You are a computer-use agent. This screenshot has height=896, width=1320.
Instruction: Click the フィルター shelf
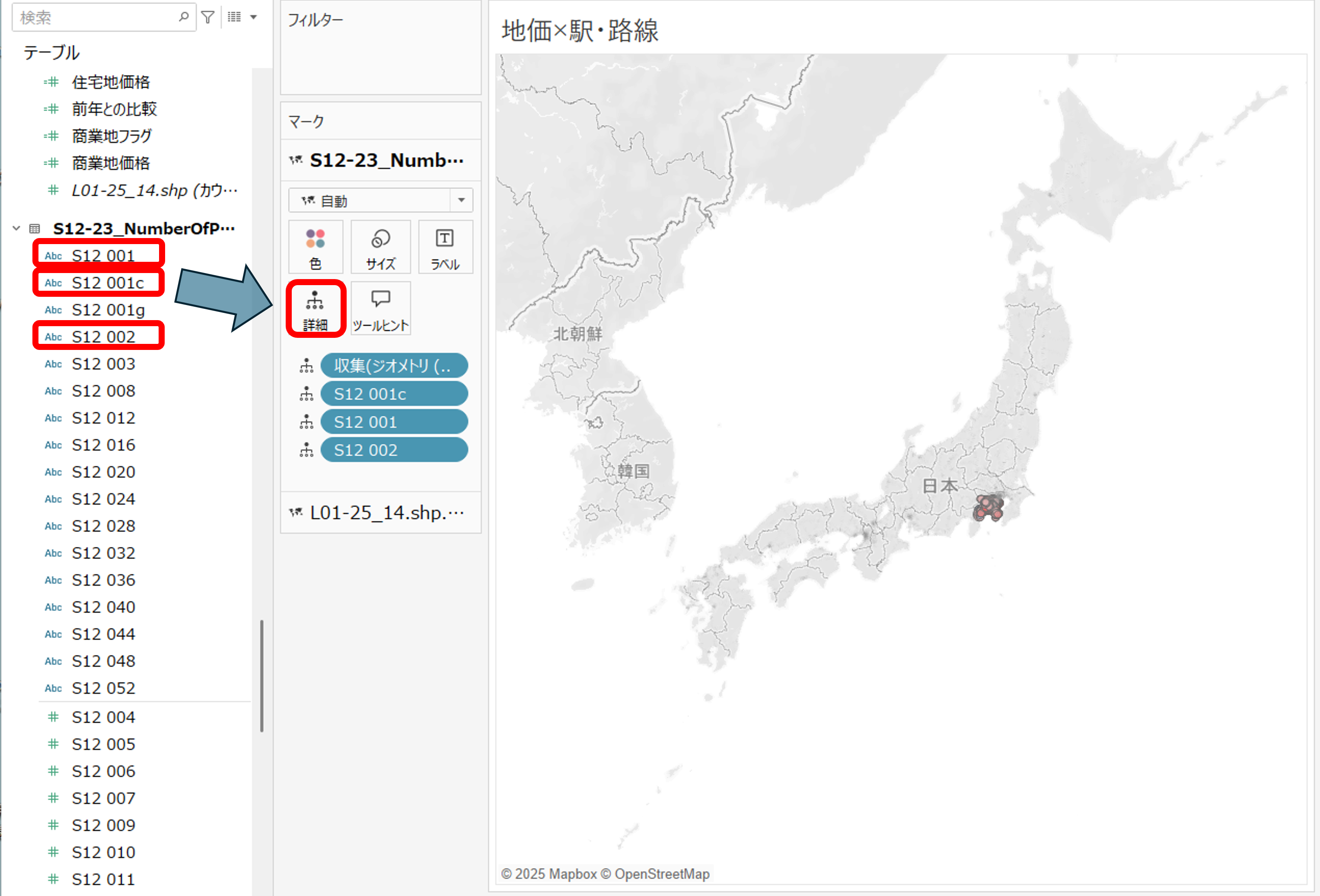pos(380,48)
